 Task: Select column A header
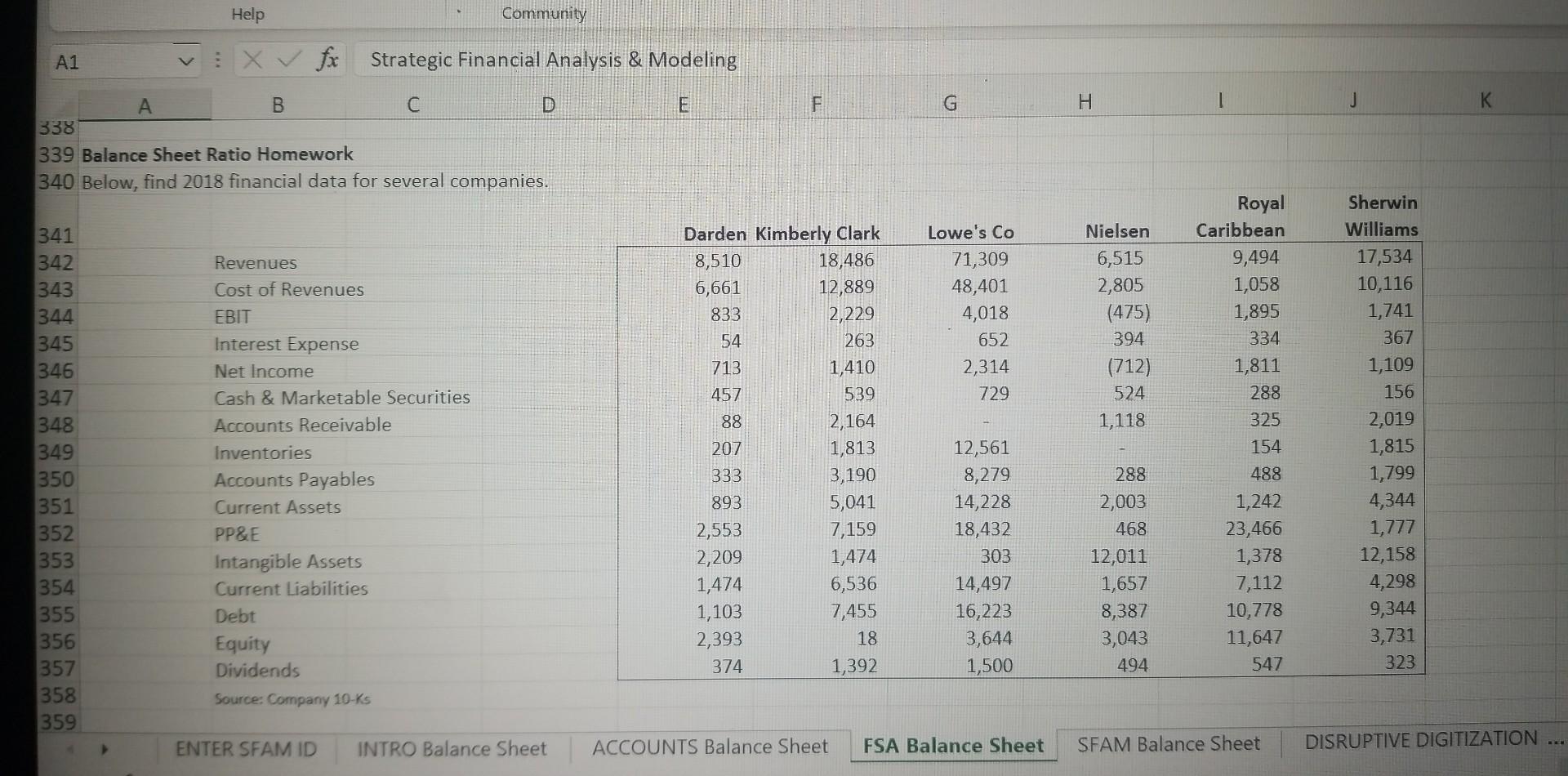coord(145,106)
